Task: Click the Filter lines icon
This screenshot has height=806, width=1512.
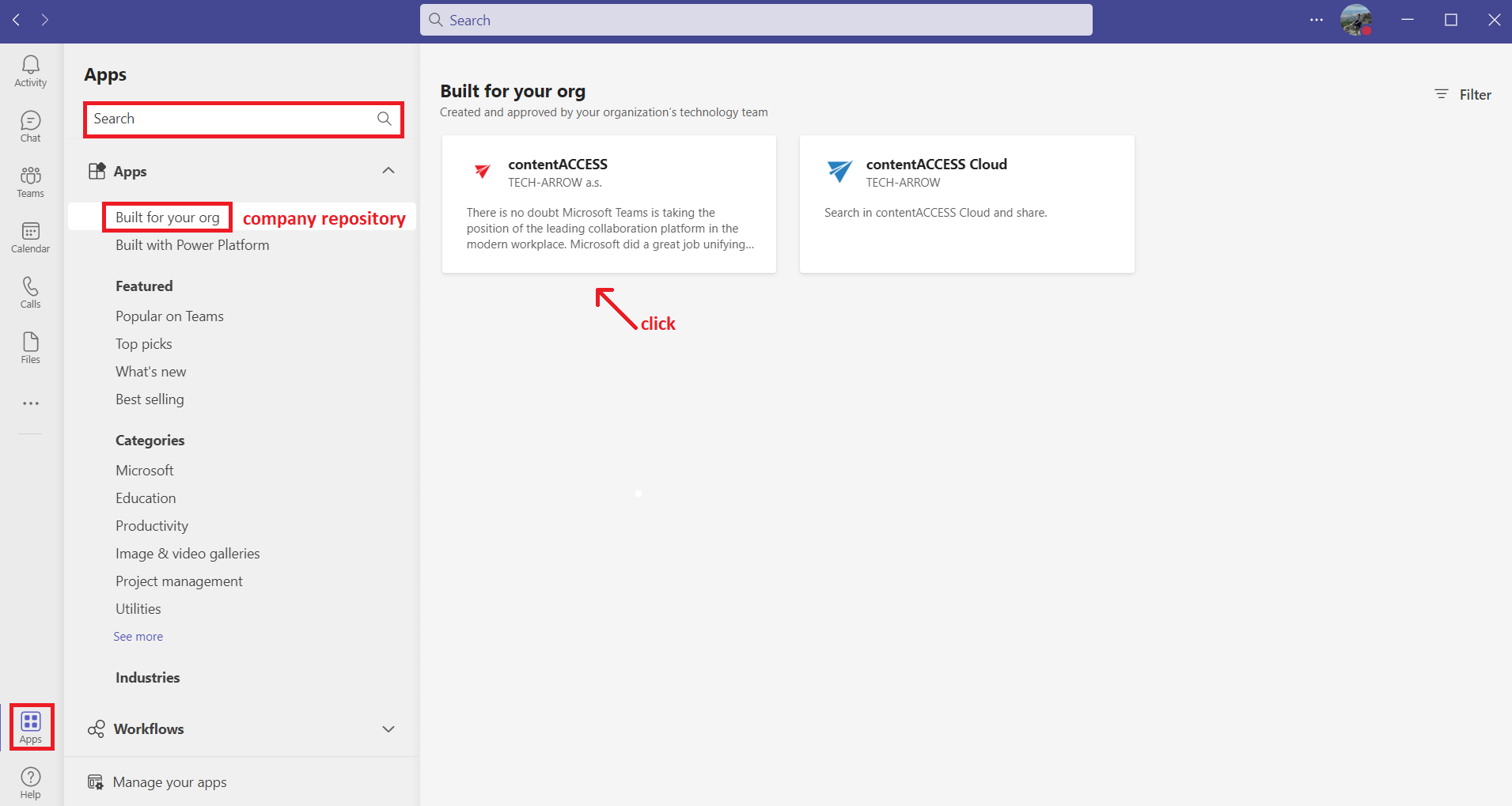Action: tap(1442, 94)
